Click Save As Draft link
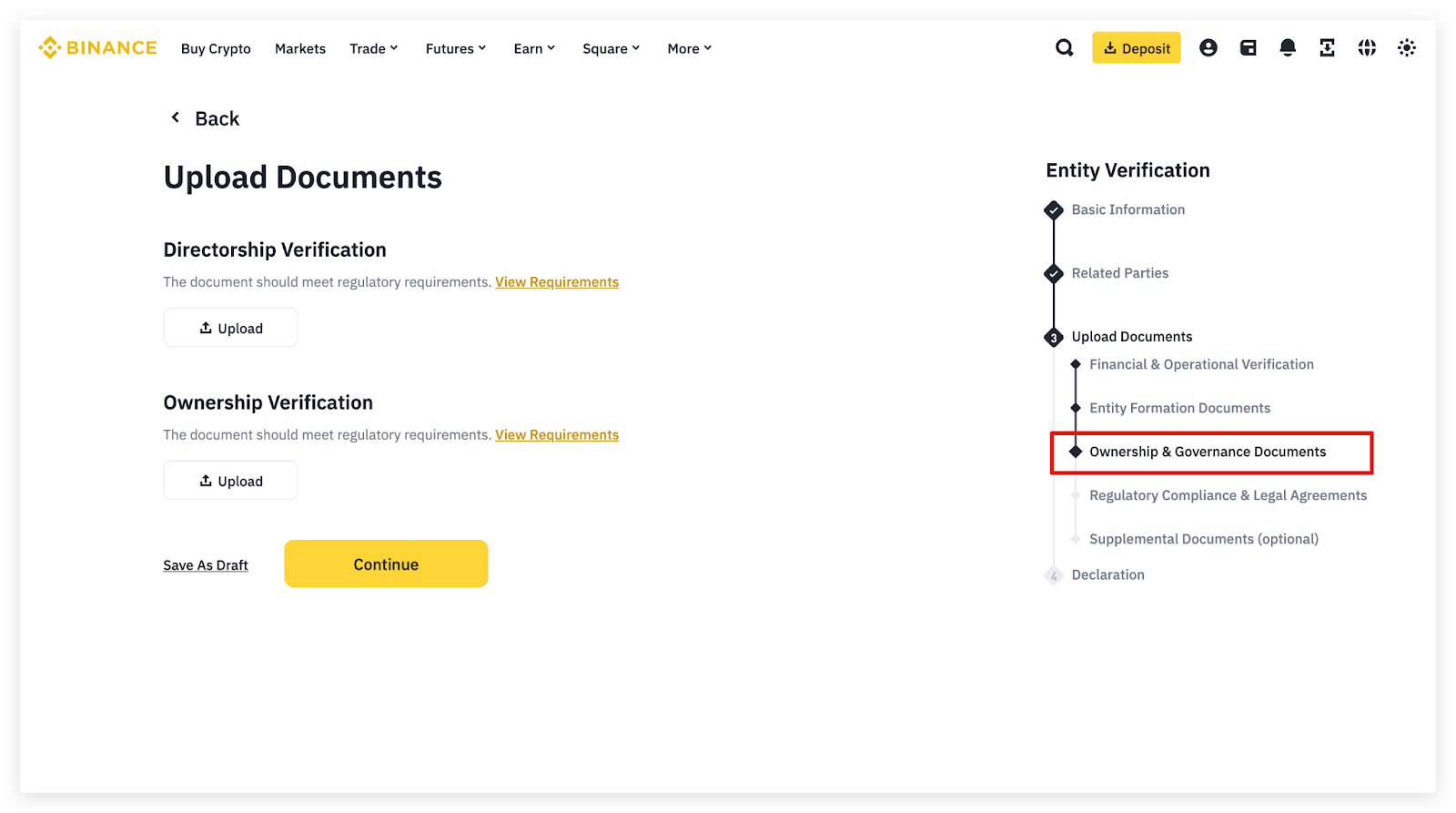This screenshot has width=1456, height=813. click(x=206, y=565)
